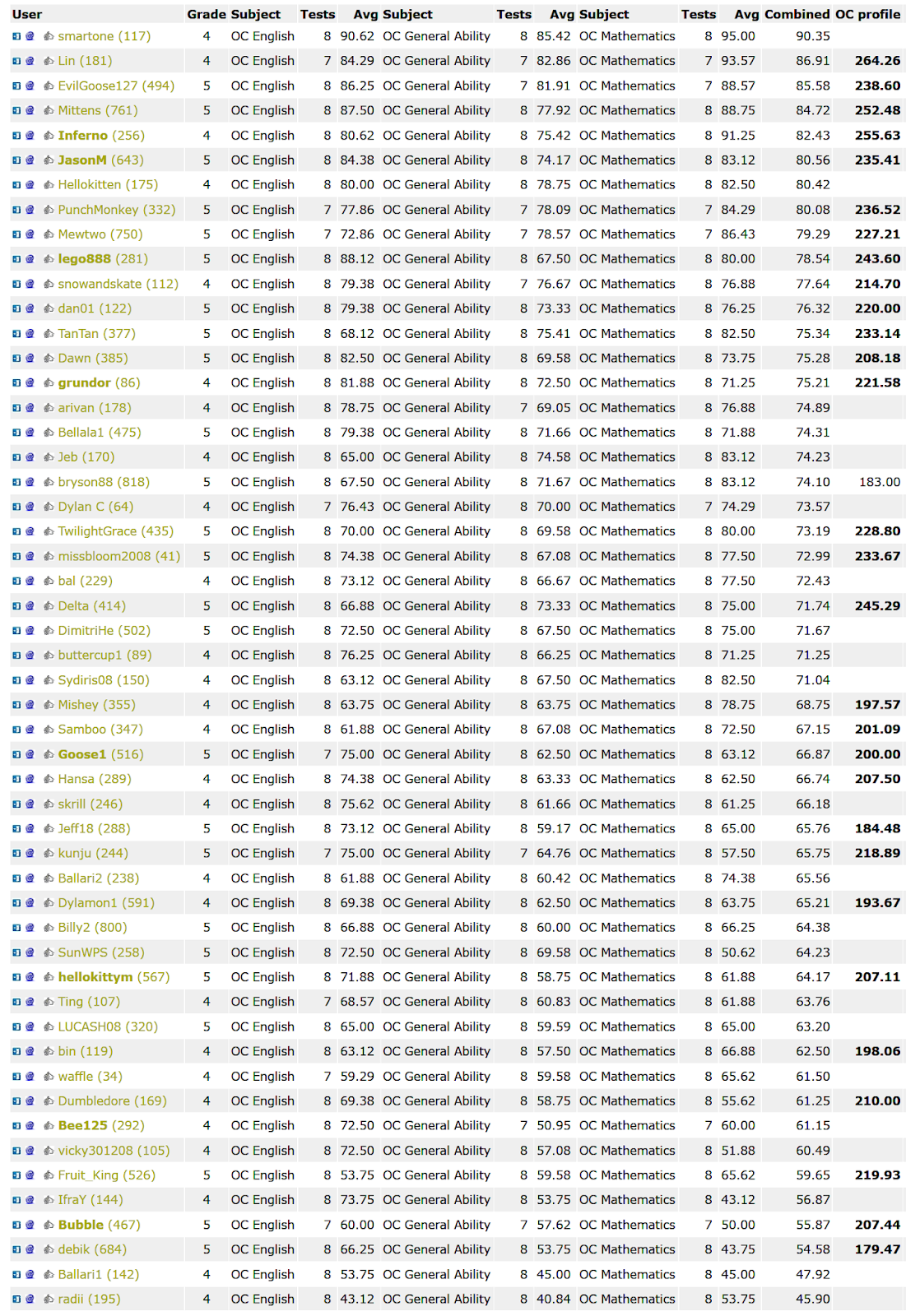Click the @ email icon beside Bellala1
The height and width of the screenshot is (1316, 906).
coord(30,433)
